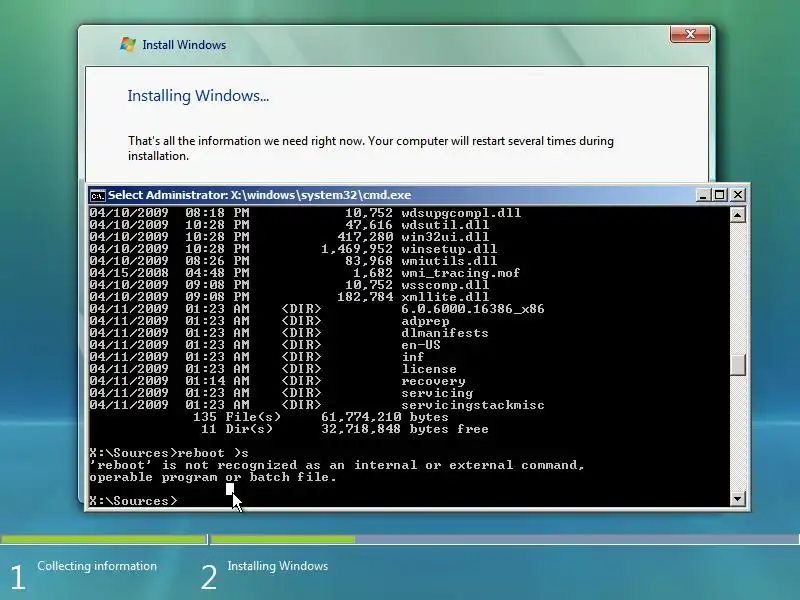Click the cmd.exe window title bar text
The height and width of the screenshot is (600, 800).
tap(260, 195)
